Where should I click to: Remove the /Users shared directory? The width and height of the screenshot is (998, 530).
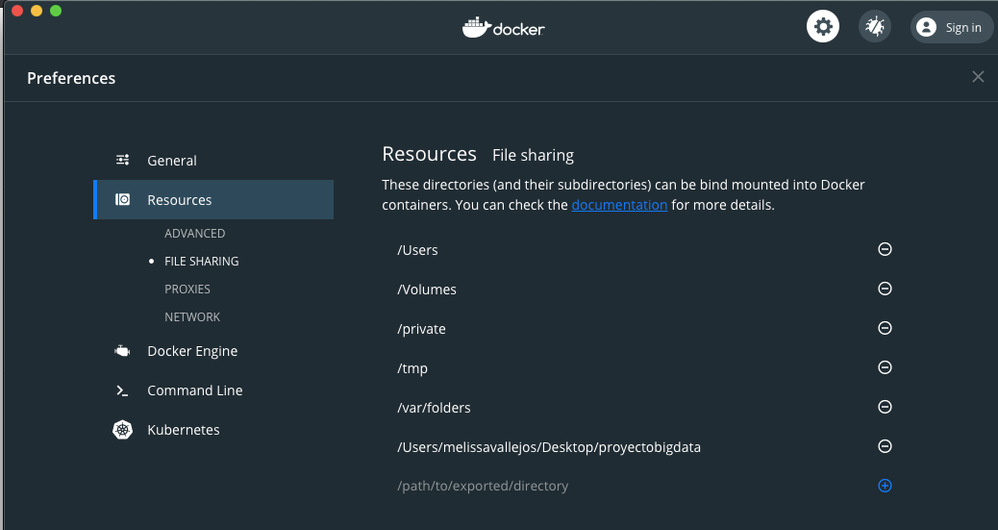tap(885, 249)
